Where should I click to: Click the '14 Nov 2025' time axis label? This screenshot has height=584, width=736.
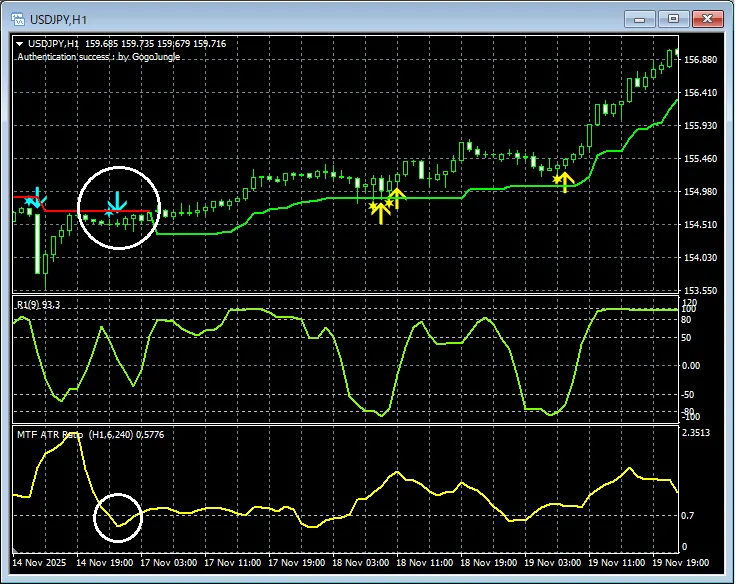[39, 562]
